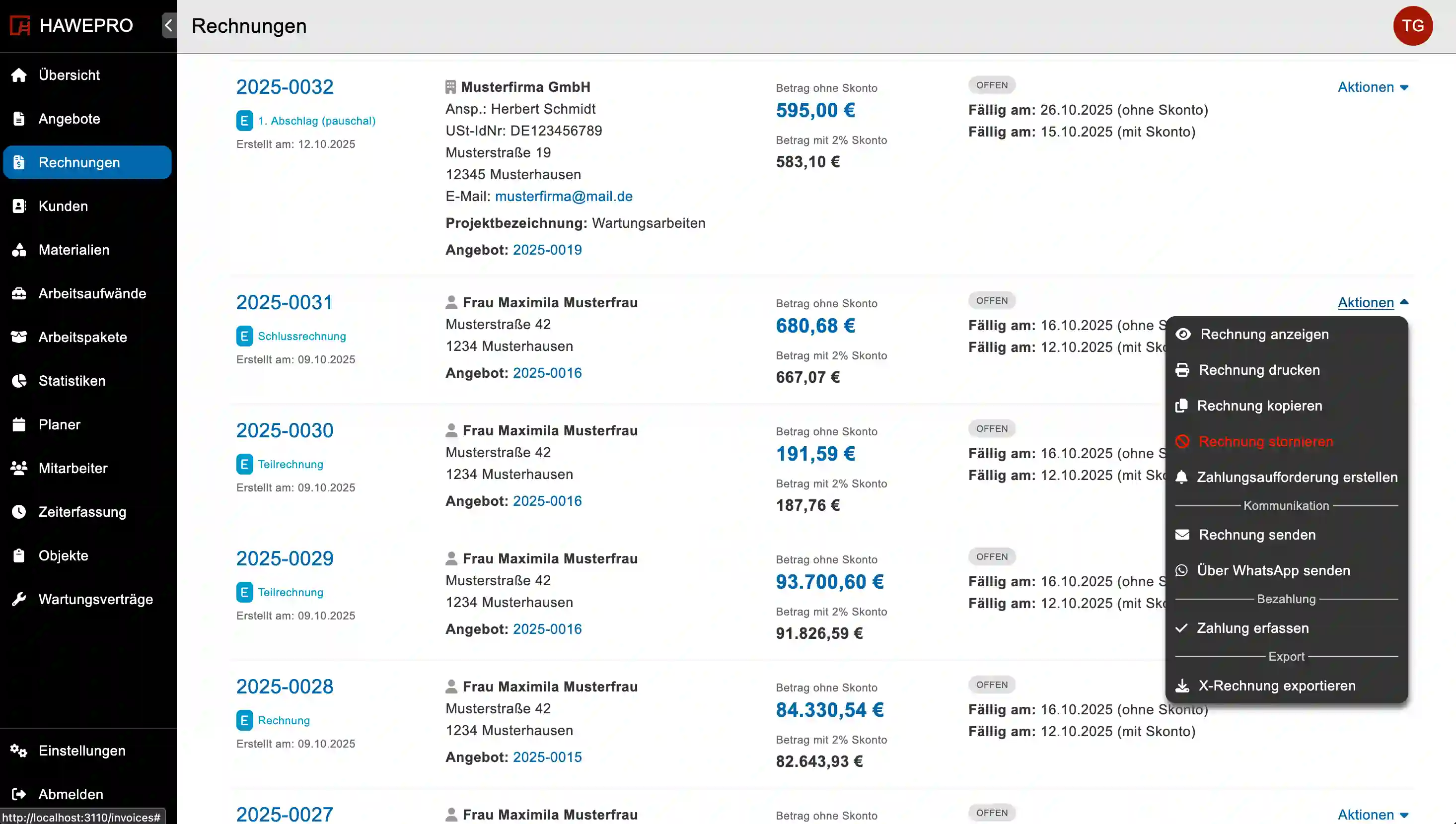Click the Mitarbeiter people icon
The image size is (1456, 824).
[x=19, y=468]
